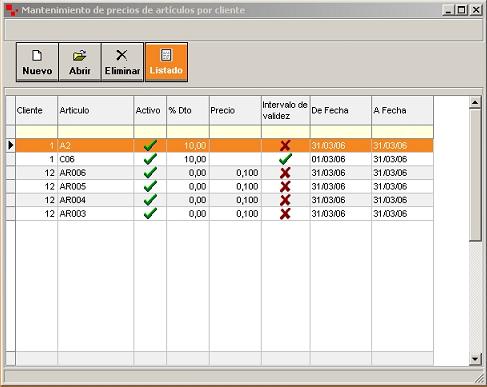Click De Fecha 01/03/06 in C06 row
The height and width of the screenshot is (387, 487).
341,159
